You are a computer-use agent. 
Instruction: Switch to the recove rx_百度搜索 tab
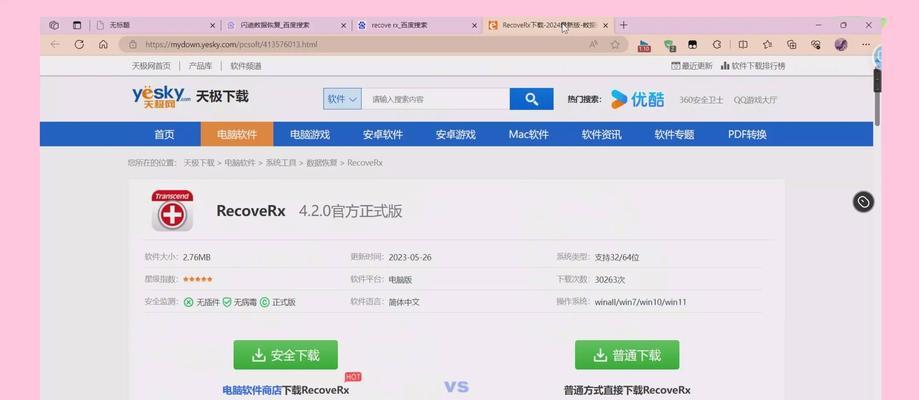click(x=417, y=25)
